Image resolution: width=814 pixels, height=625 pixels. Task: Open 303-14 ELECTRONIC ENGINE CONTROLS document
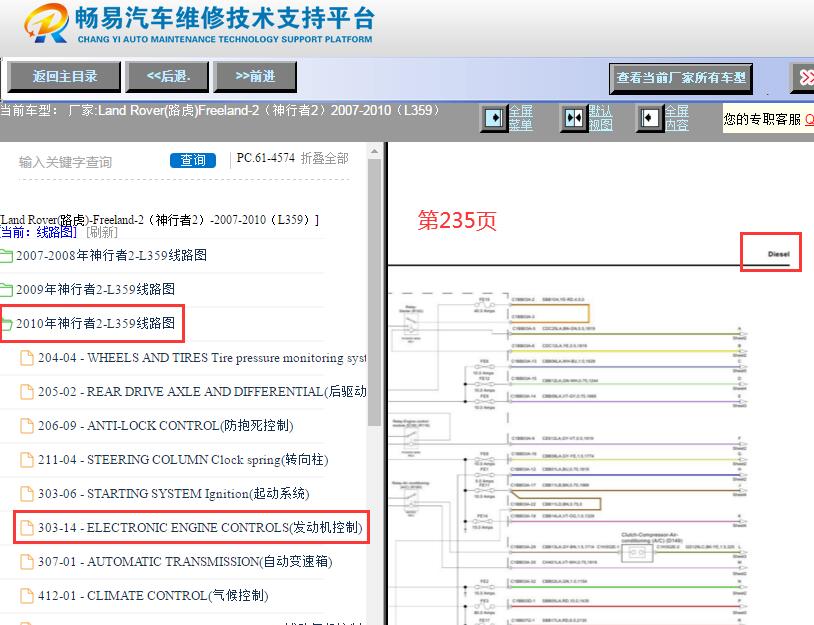[200, 527]
